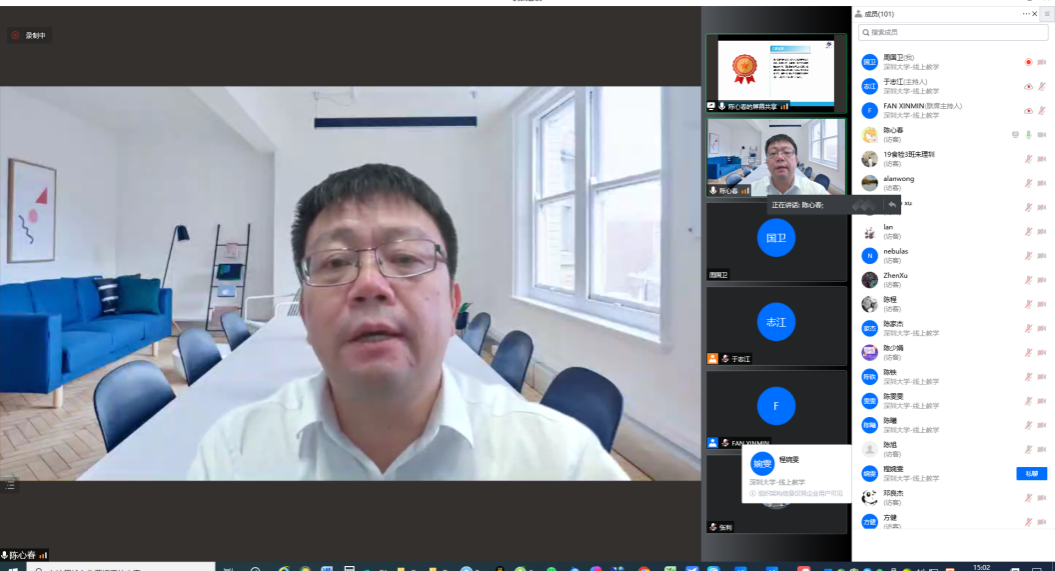The width and height of the screenshot is (1055, 571).
Task: Toggle the muted microphone for ZhenXu
Action: click(1028, 279)
